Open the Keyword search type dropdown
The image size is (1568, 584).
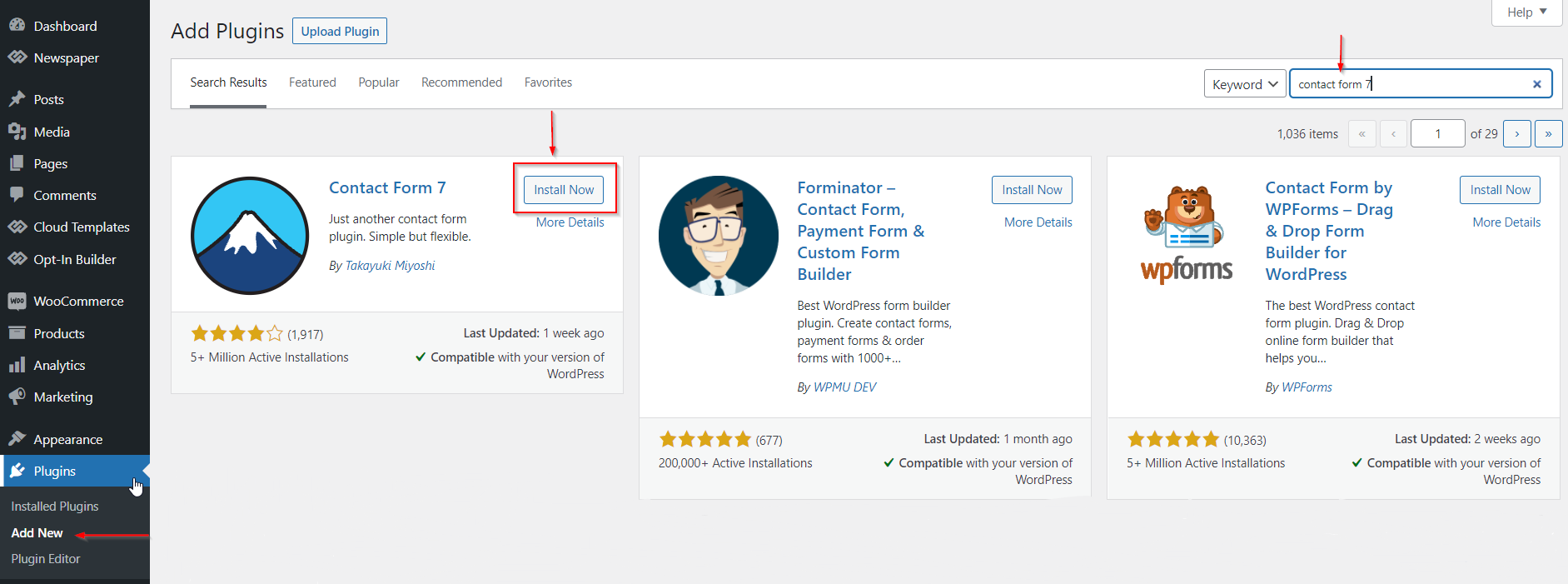point(1245,84)
